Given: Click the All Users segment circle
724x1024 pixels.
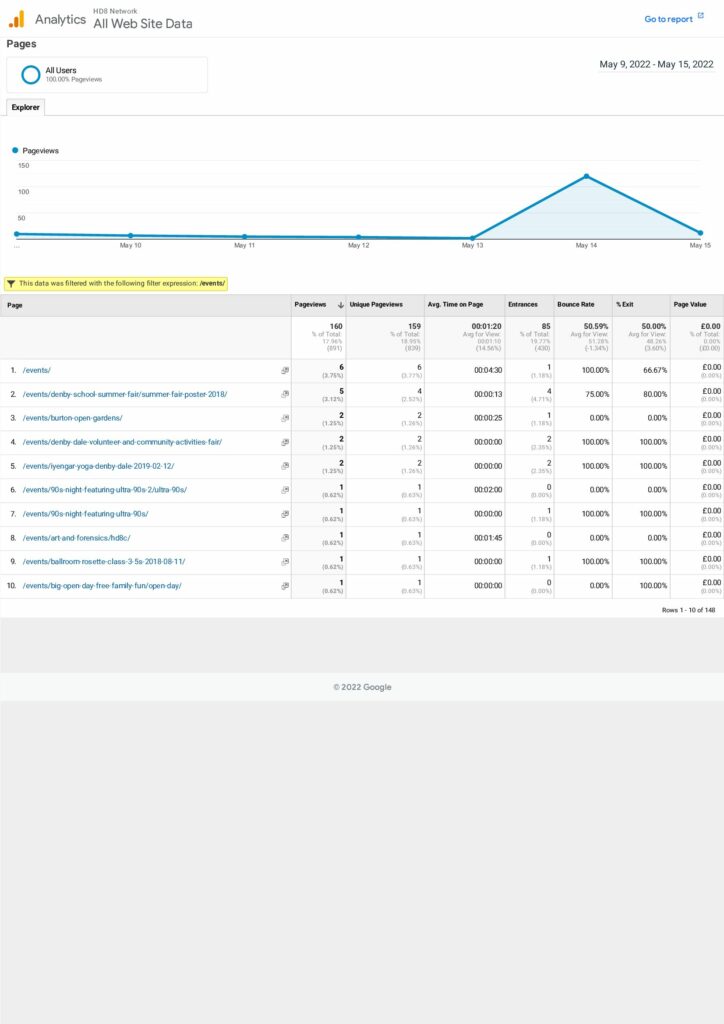Looking at the screenshot, I should click(x=31, y=75).
